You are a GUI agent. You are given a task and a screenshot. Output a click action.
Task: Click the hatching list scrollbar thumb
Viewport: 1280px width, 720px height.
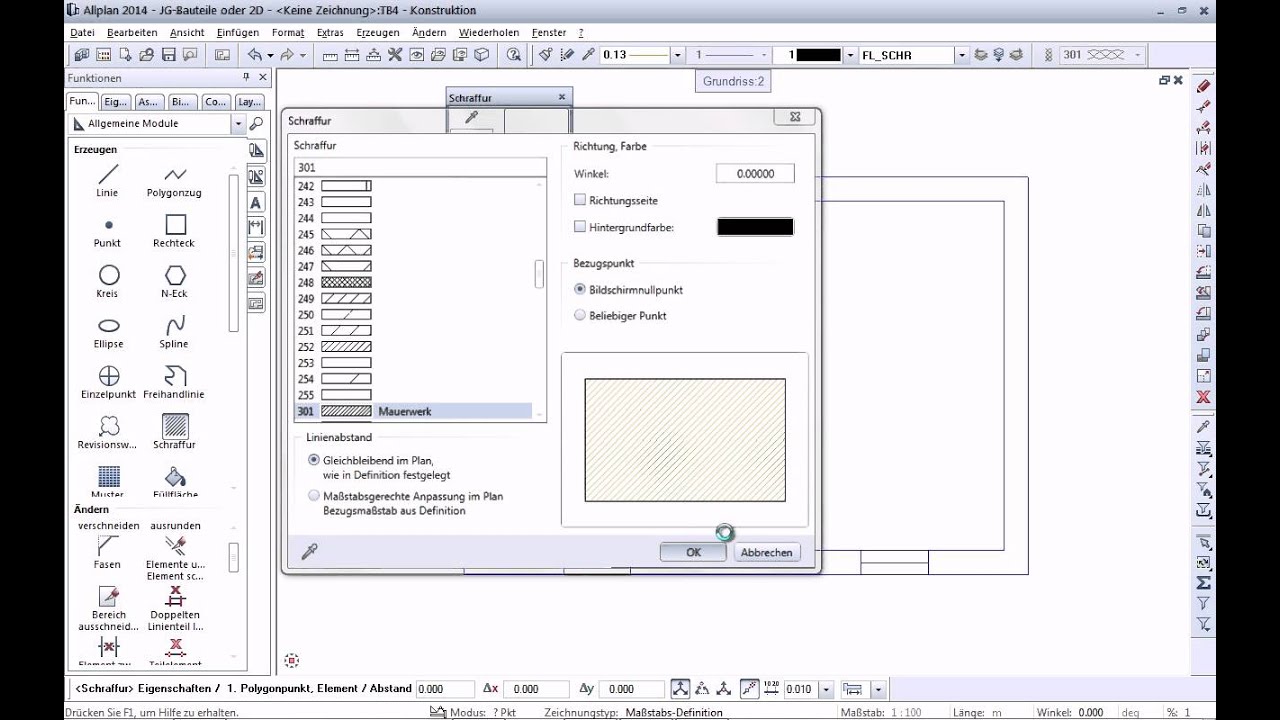point(540,274)
